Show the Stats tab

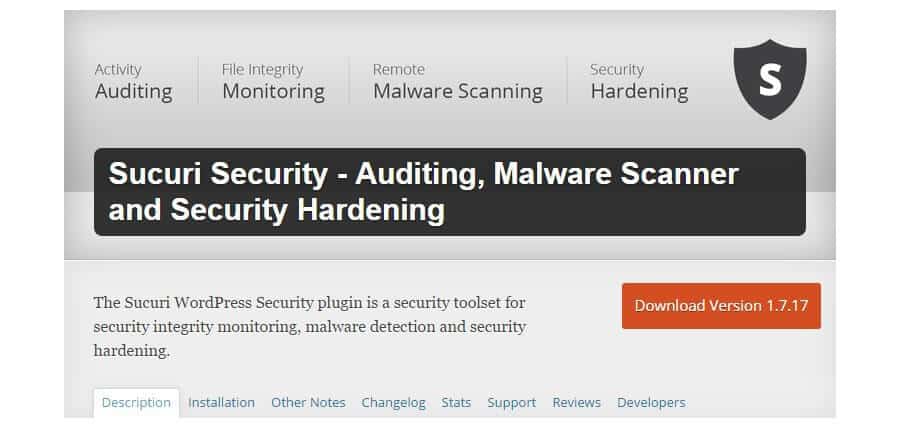pos(456,403)
